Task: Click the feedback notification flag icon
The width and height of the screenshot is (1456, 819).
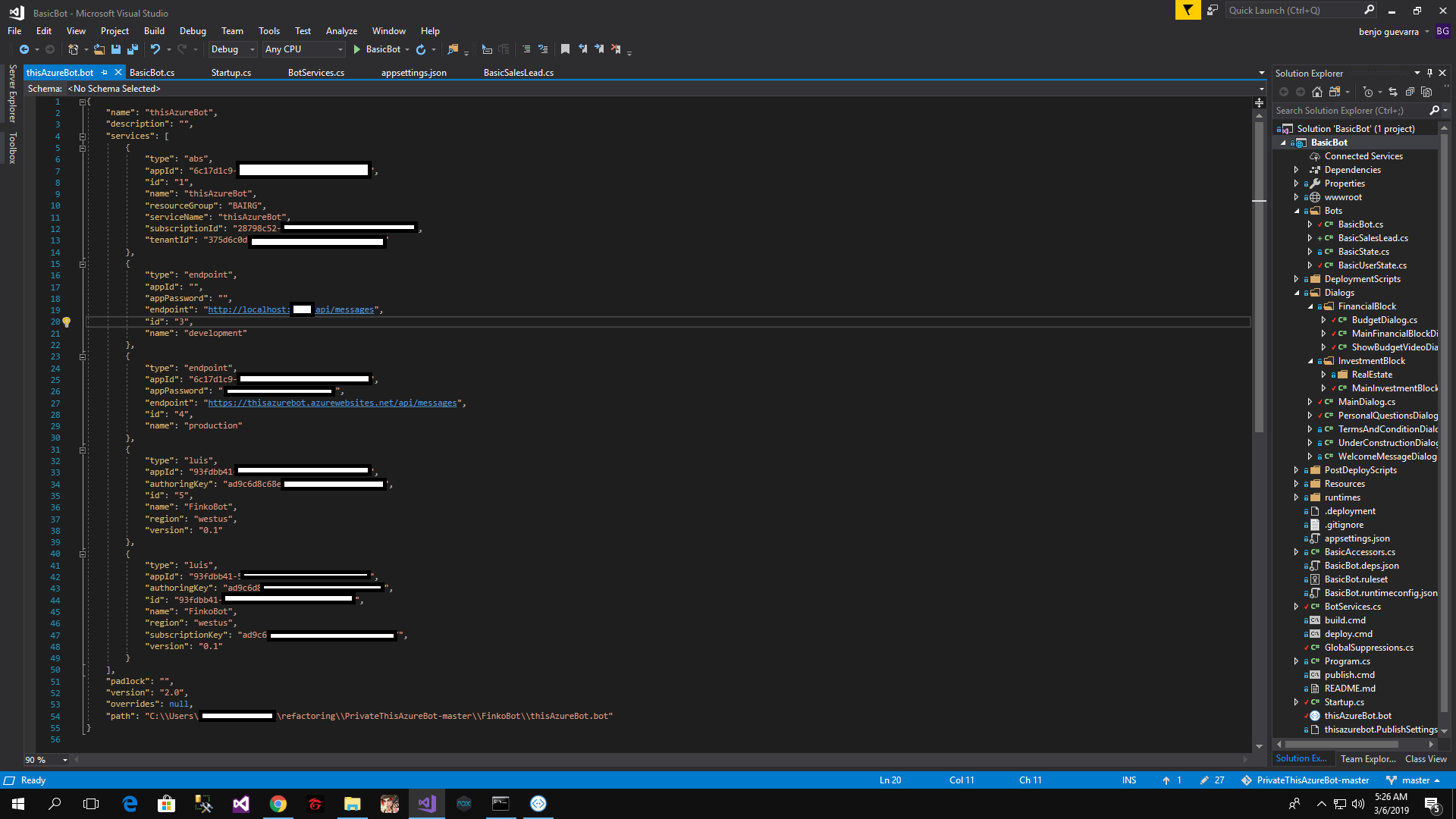Action: [x=1188, y=10]
